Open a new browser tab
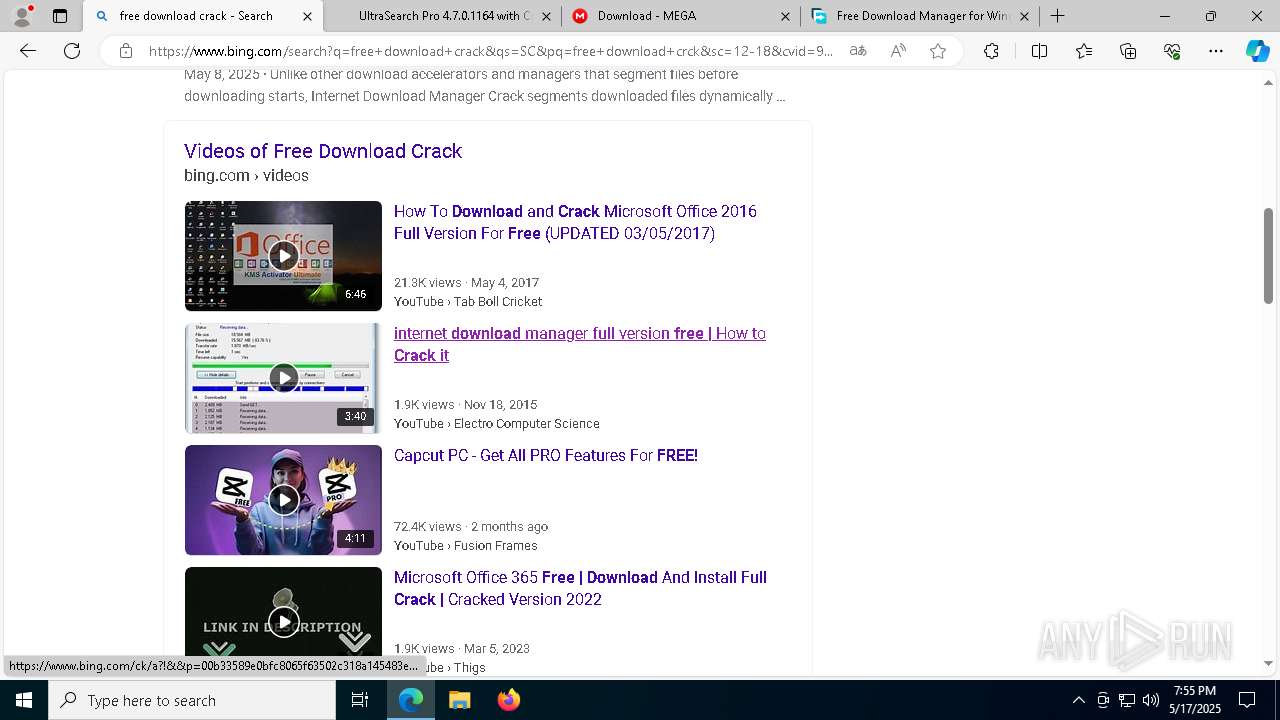 click(x=1057, y=16)
